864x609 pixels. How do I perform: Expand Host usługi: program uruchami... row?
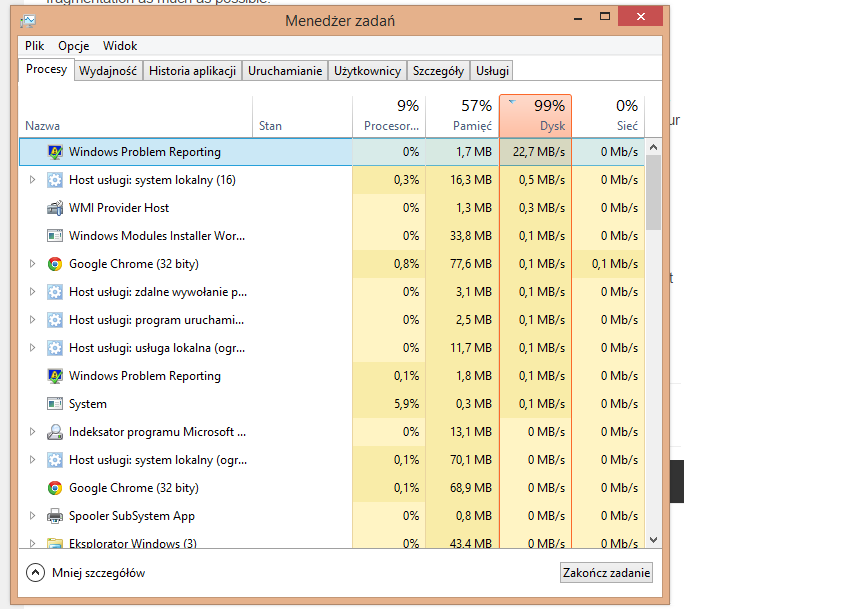point(33,320)
